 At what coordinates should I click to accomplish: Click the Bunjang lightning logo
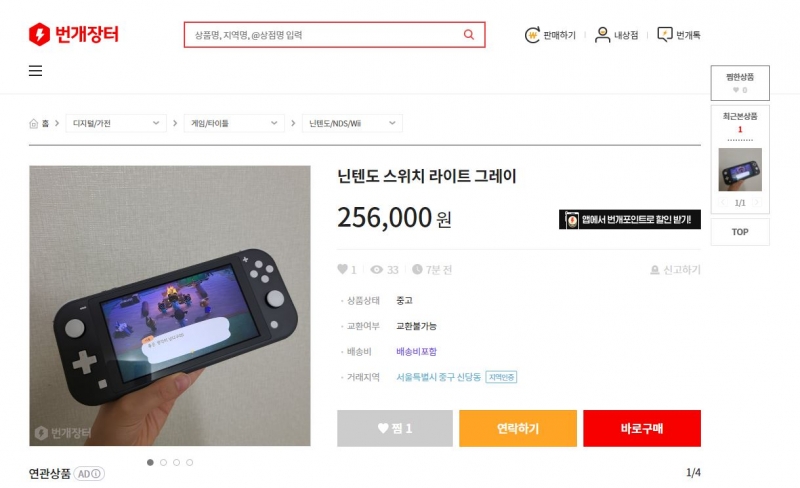tap(39, 34)
